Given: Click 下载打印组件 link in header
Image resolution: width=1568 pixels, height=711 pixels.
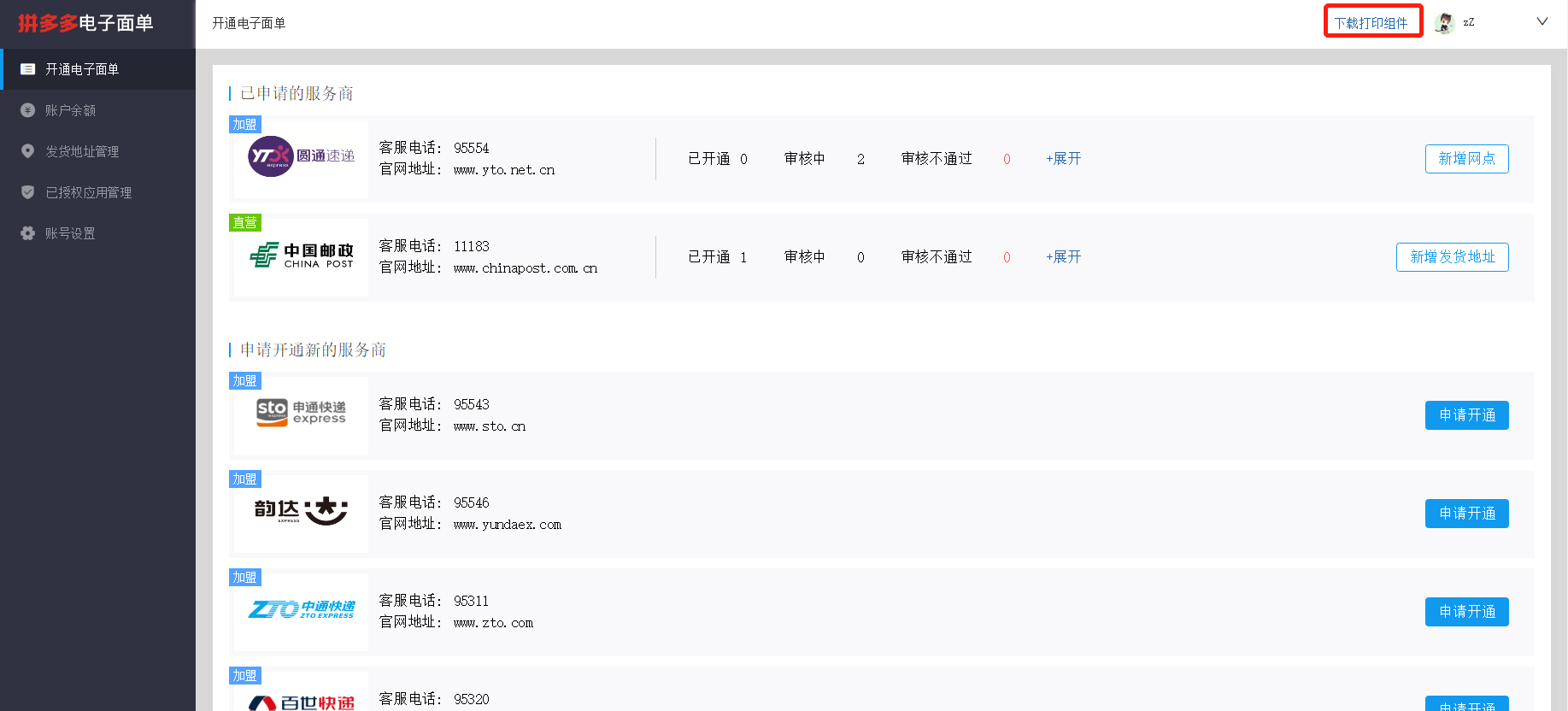Looking at the screenshot, I should tap(1371, 23).
